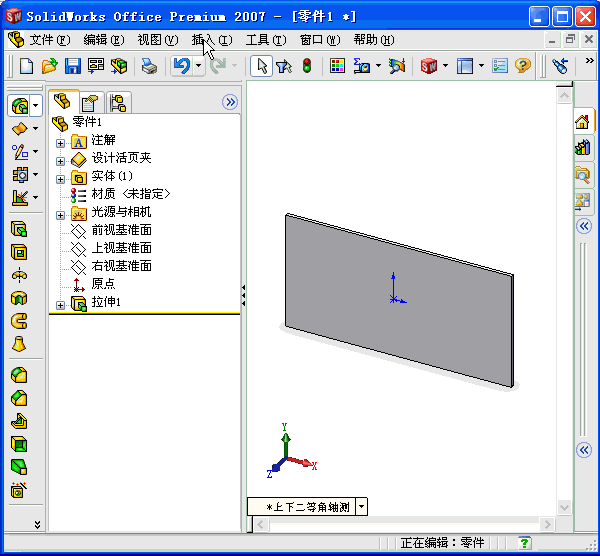Click the New document icon
Image resolution: width=600 pixels, height=556 pixels.
26,66
